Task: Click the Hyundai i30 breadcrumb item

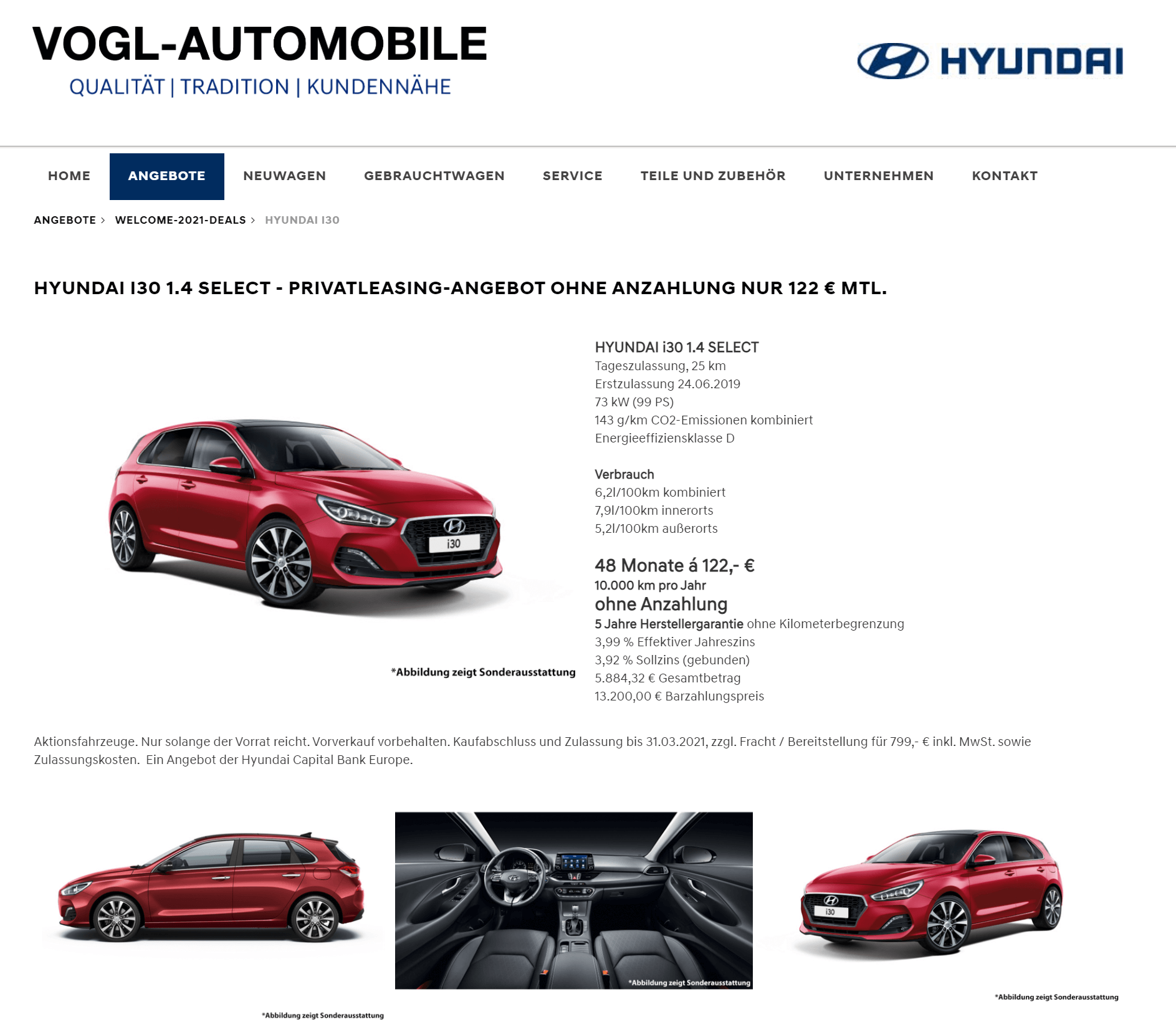Action: point(302,220)
